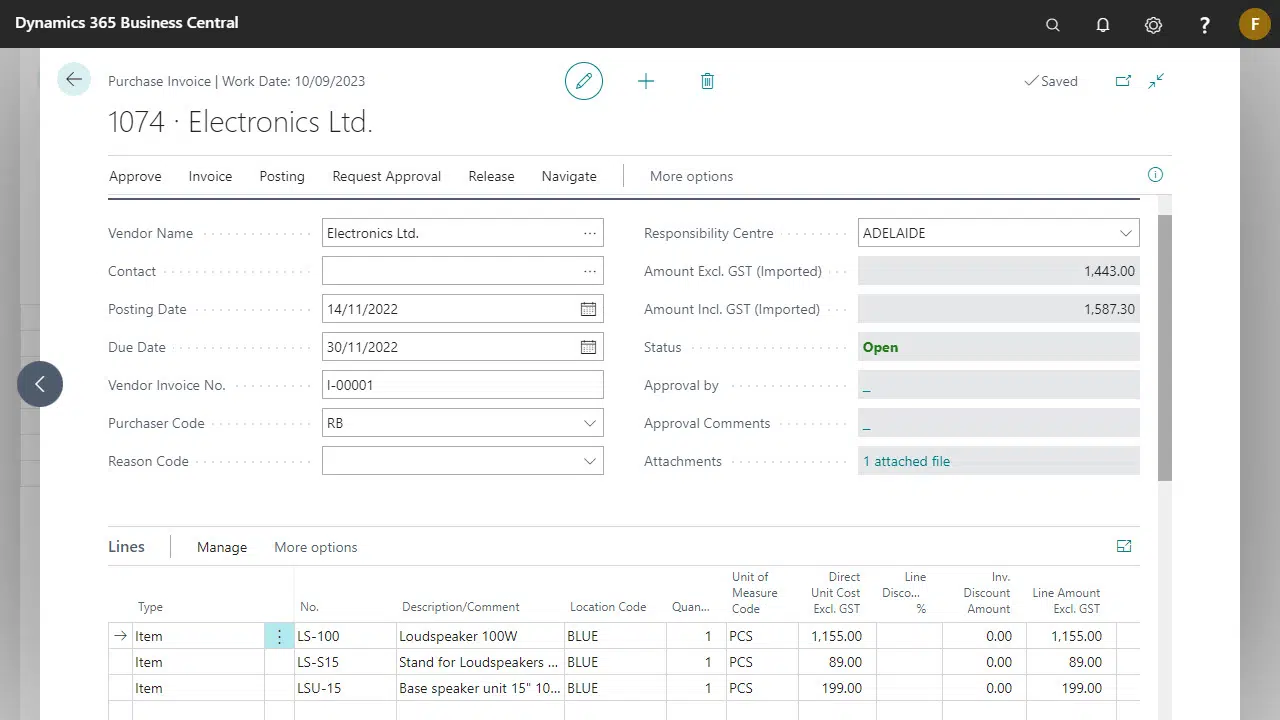
Task: Open the notifications bell
Action: [1103, 24]
